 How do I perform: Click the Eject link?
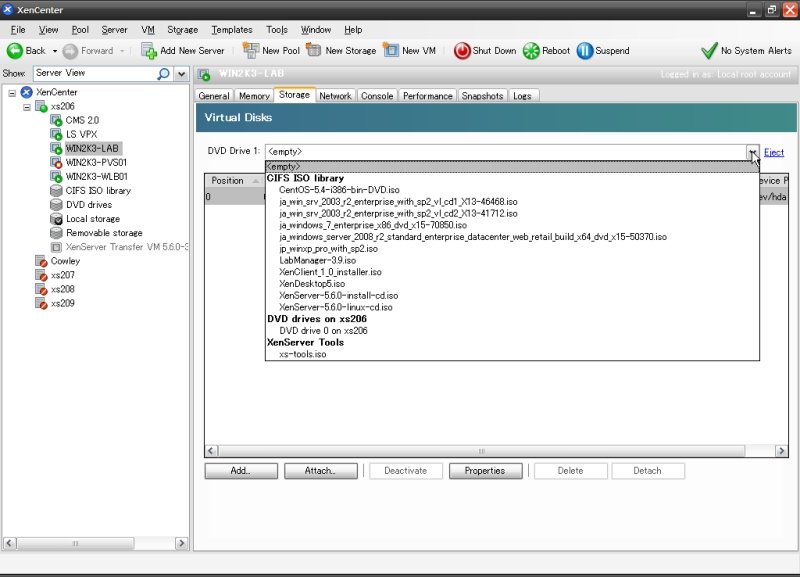click(774, 153)
